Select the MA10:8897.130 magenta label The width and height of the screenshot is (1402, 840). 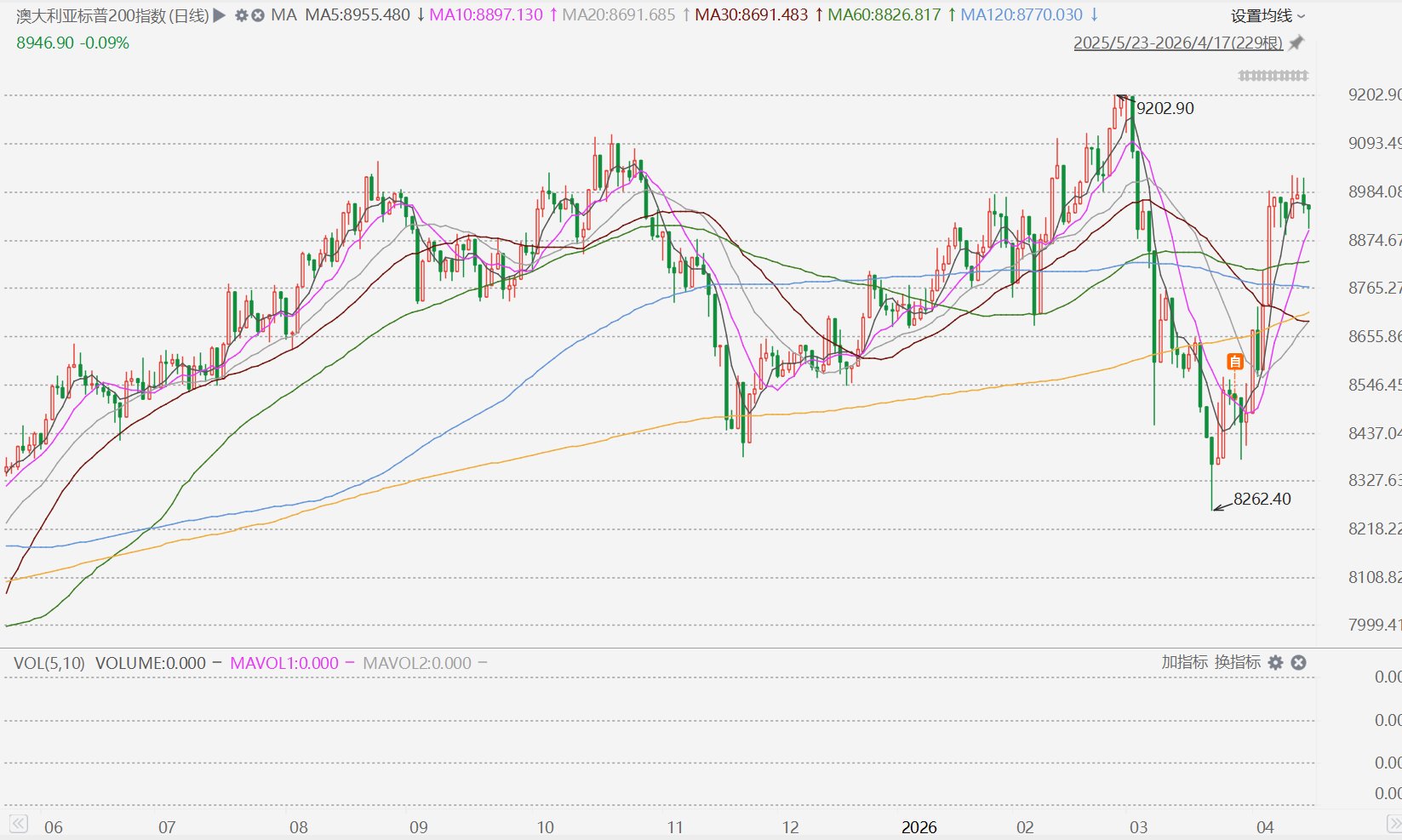tap(486, 15)
